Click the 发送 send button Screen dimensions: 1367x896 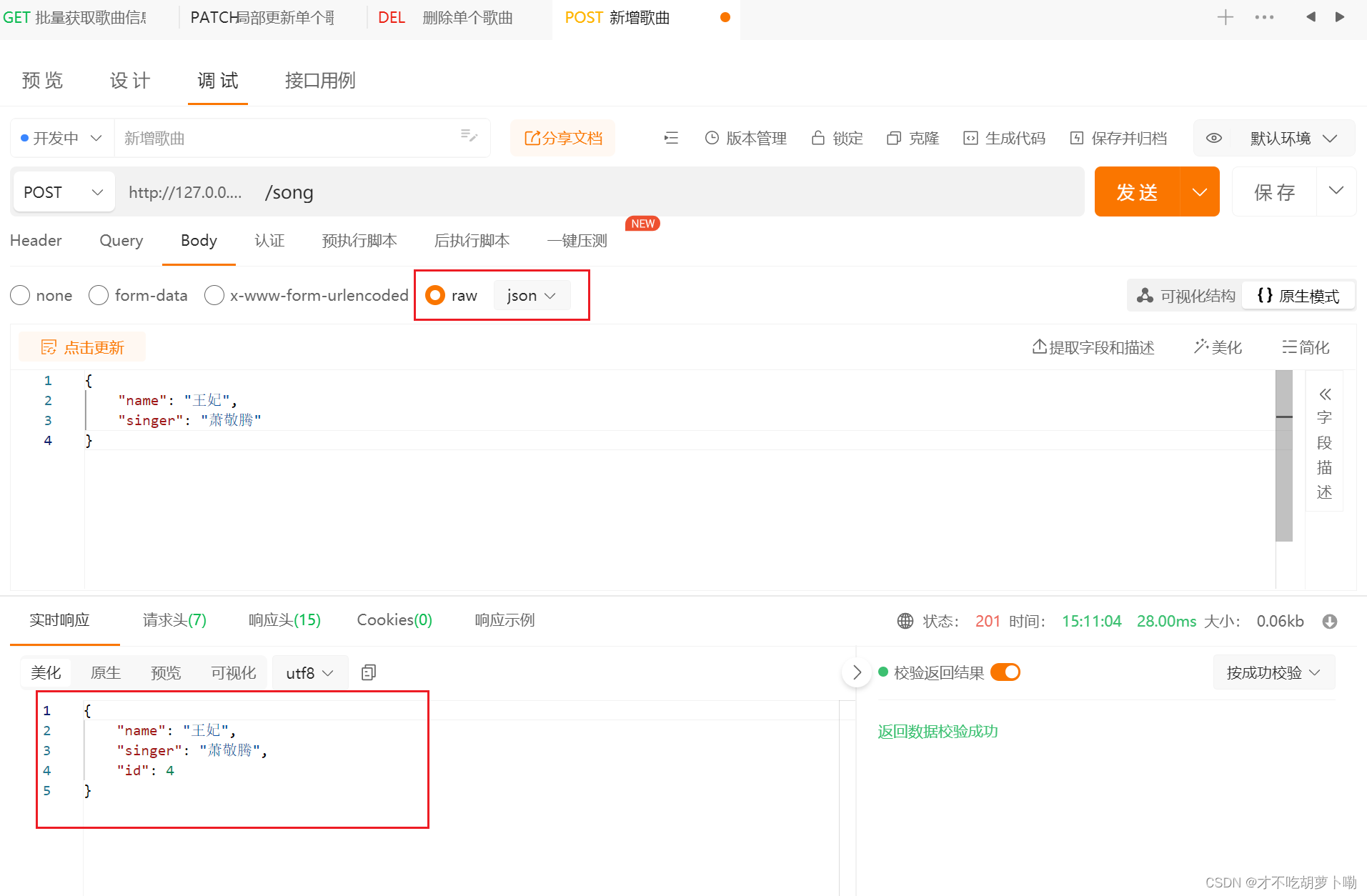[x=1138, y=191]
